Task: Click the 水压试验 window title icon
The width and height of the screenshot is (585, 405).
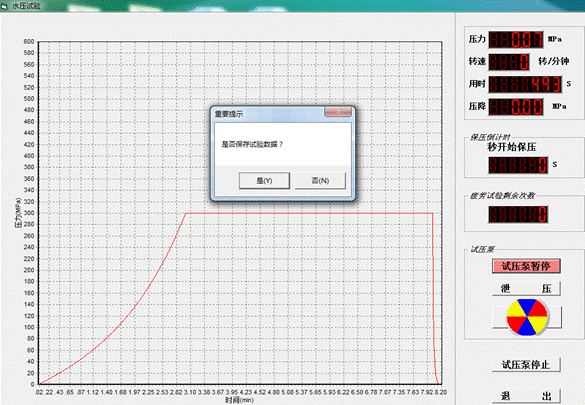Action: pyautogui.click(x=4, y=6)
